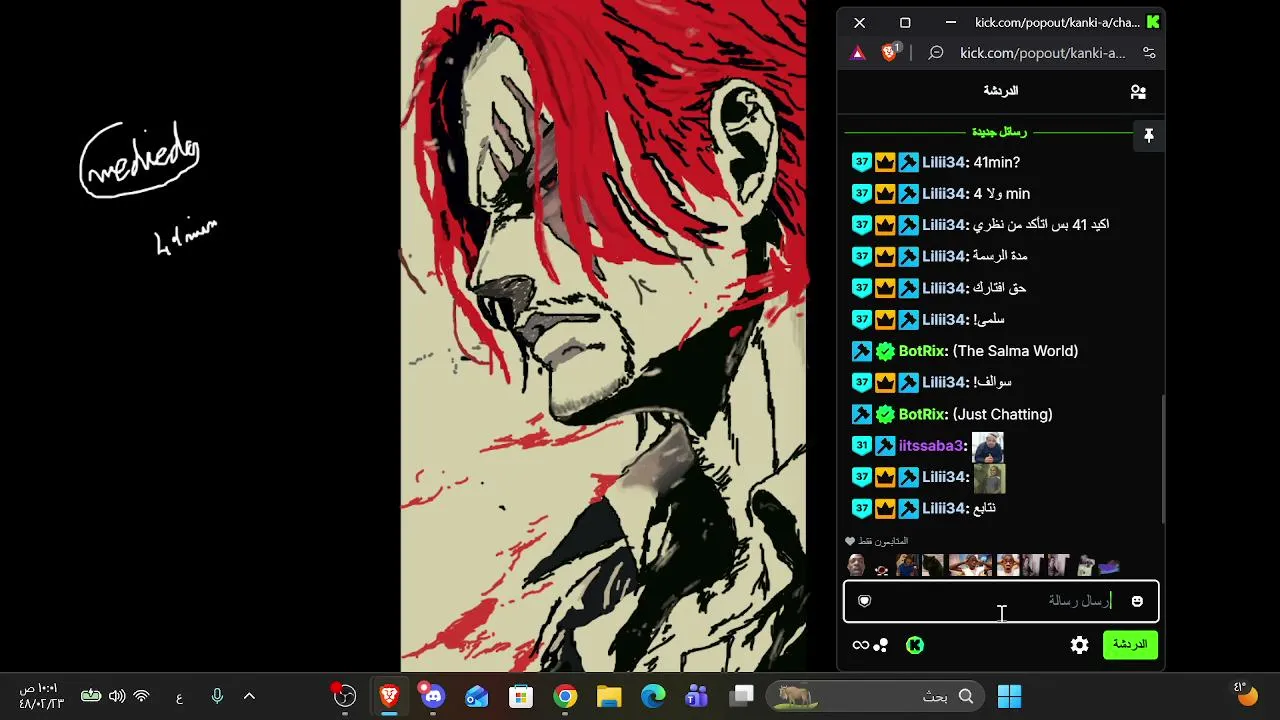
Task: Open the Brave Shields lion icon
Action: (889, 53)
